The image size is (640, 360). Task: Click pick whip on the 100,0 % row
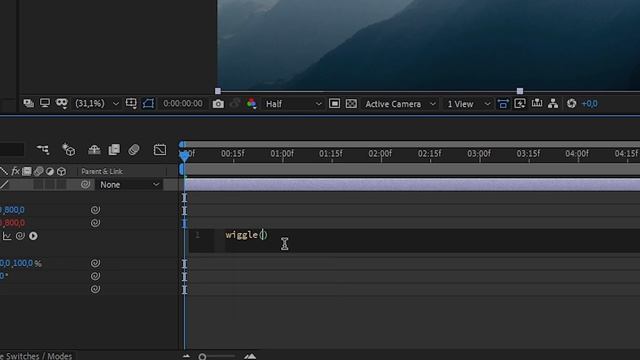point(95,263)
